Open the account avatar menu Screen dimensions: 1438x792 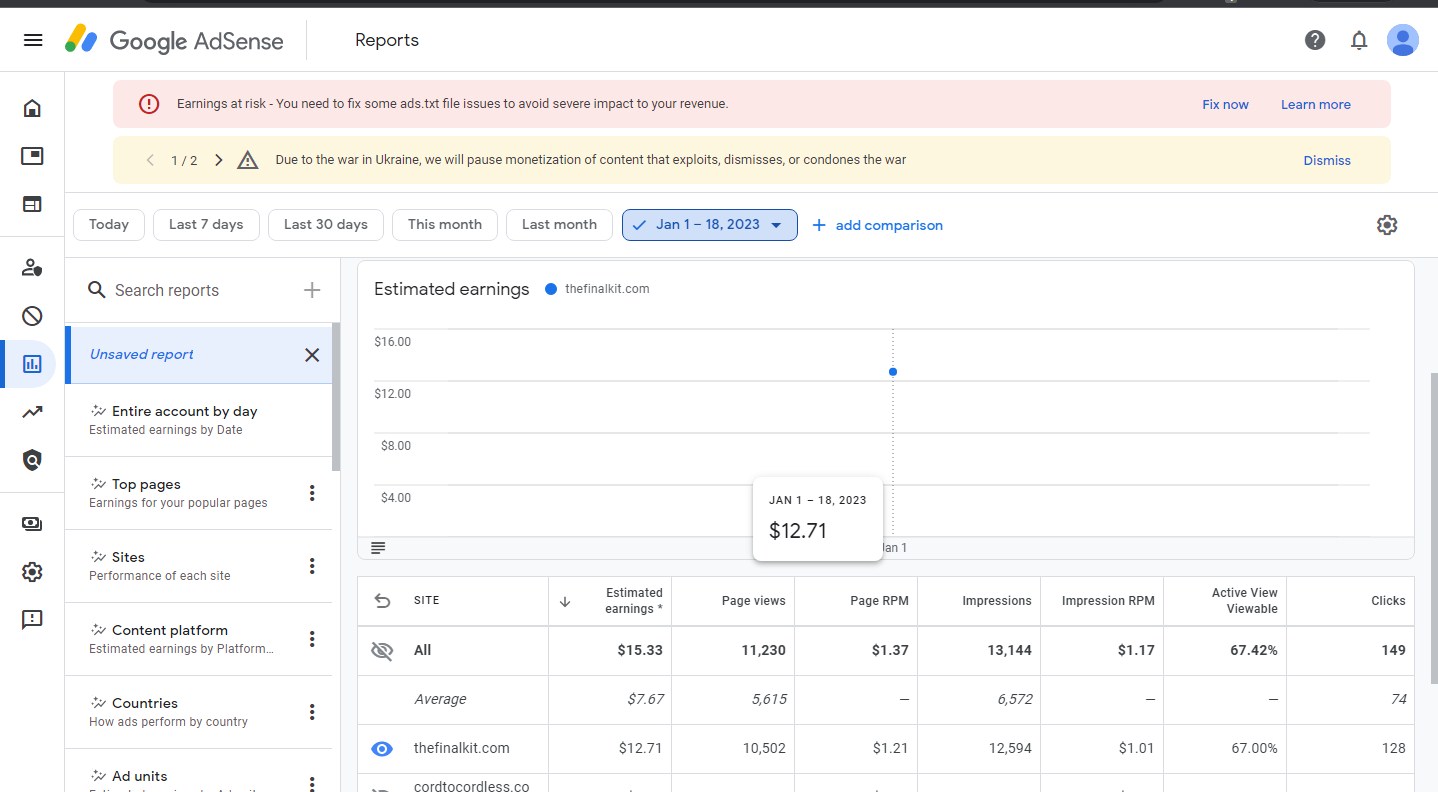click(x=1403, y=40)
